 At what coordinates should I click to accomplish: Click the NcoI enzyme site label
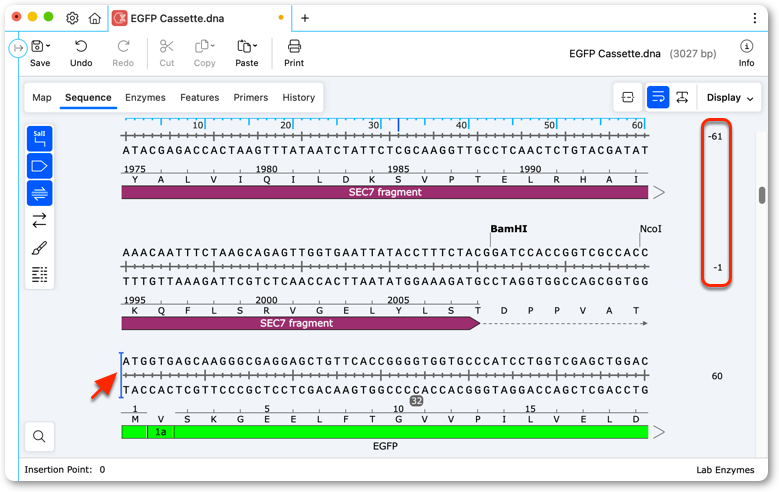651,229
